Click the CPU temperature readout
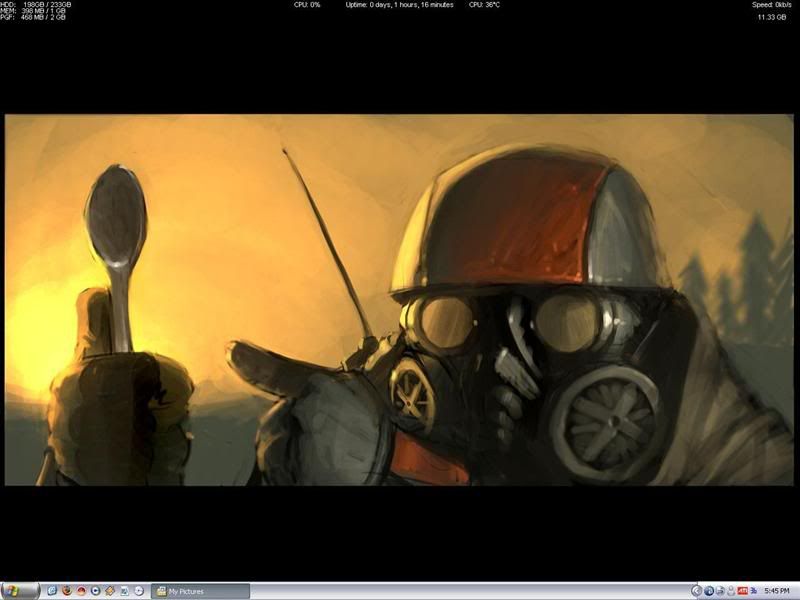Screen dimensions: 800x600 point(484,5)
